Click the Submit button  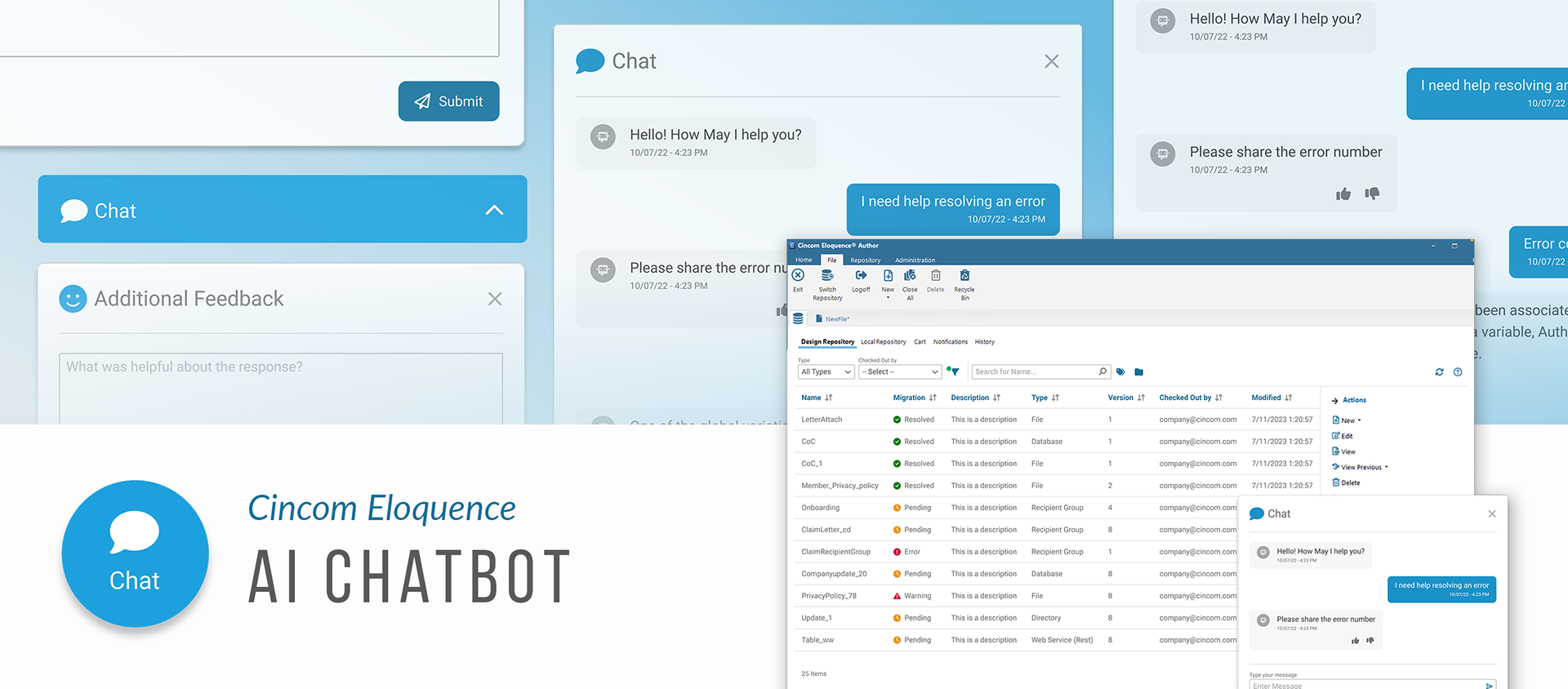[448, 101]
